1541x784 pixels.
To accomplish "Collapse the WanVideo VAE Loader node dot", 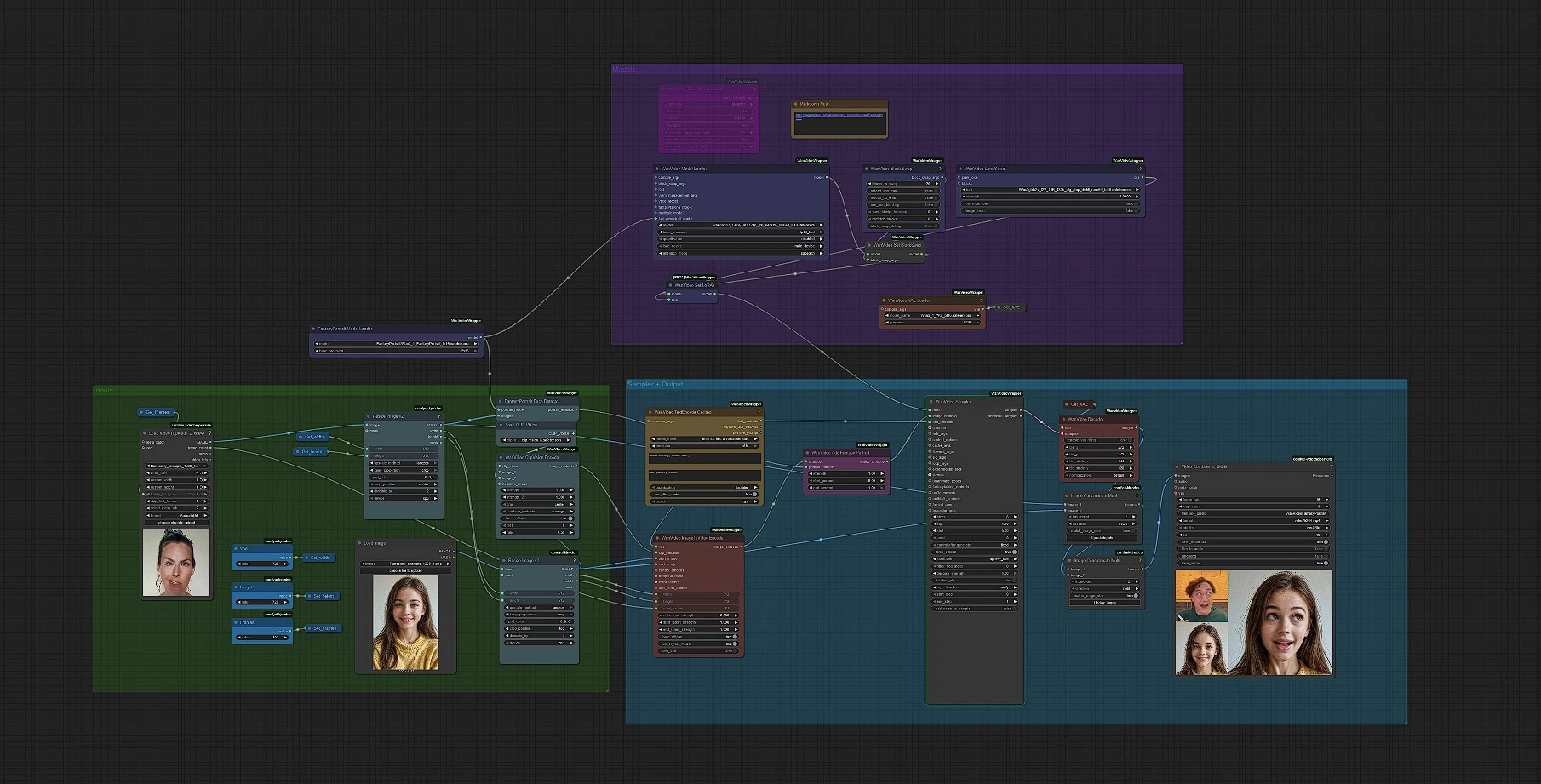I will pyautogui.click(x=884, y=300).
